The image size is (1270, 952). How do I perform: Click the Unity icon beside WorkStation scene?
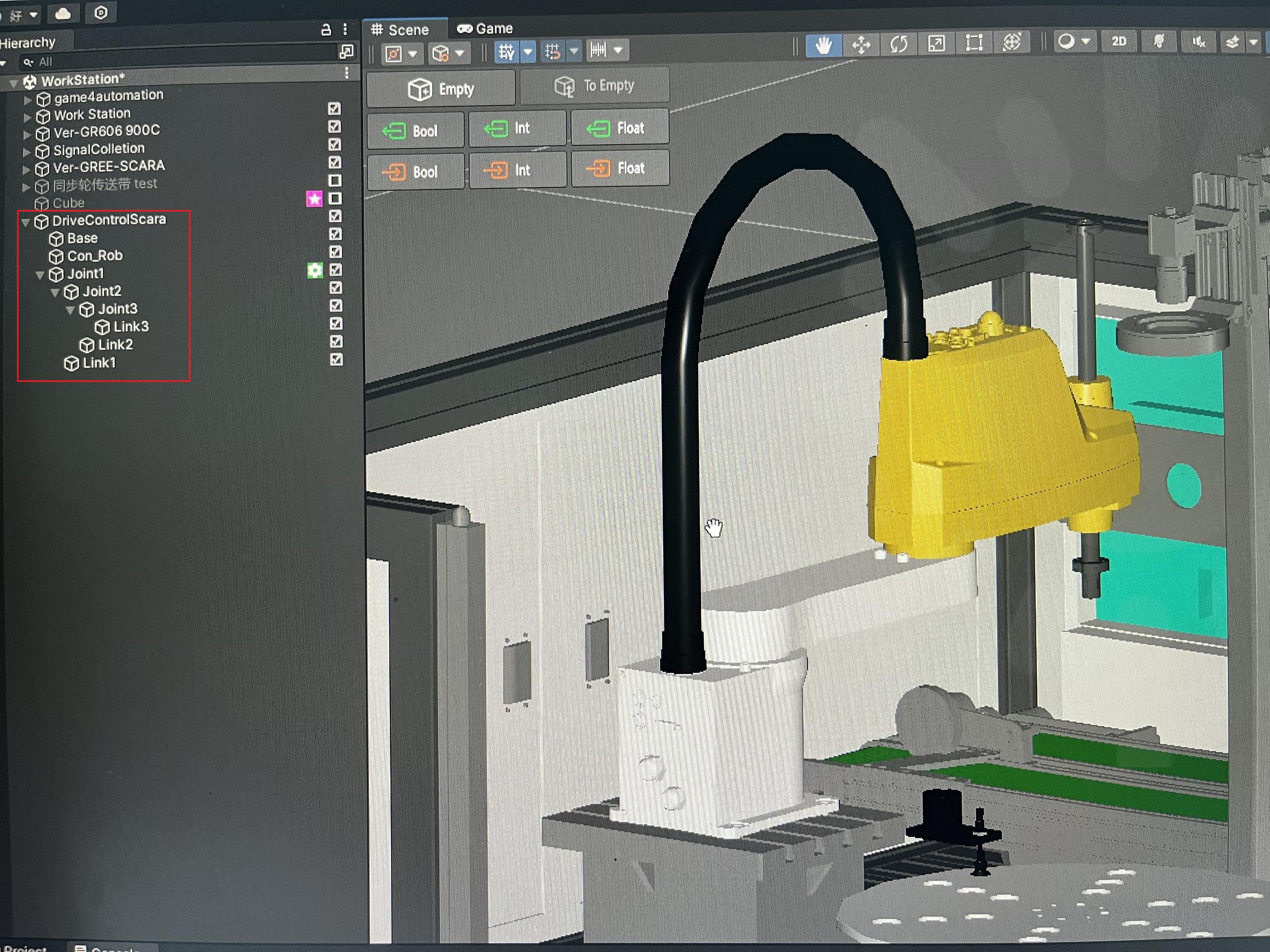30,82
